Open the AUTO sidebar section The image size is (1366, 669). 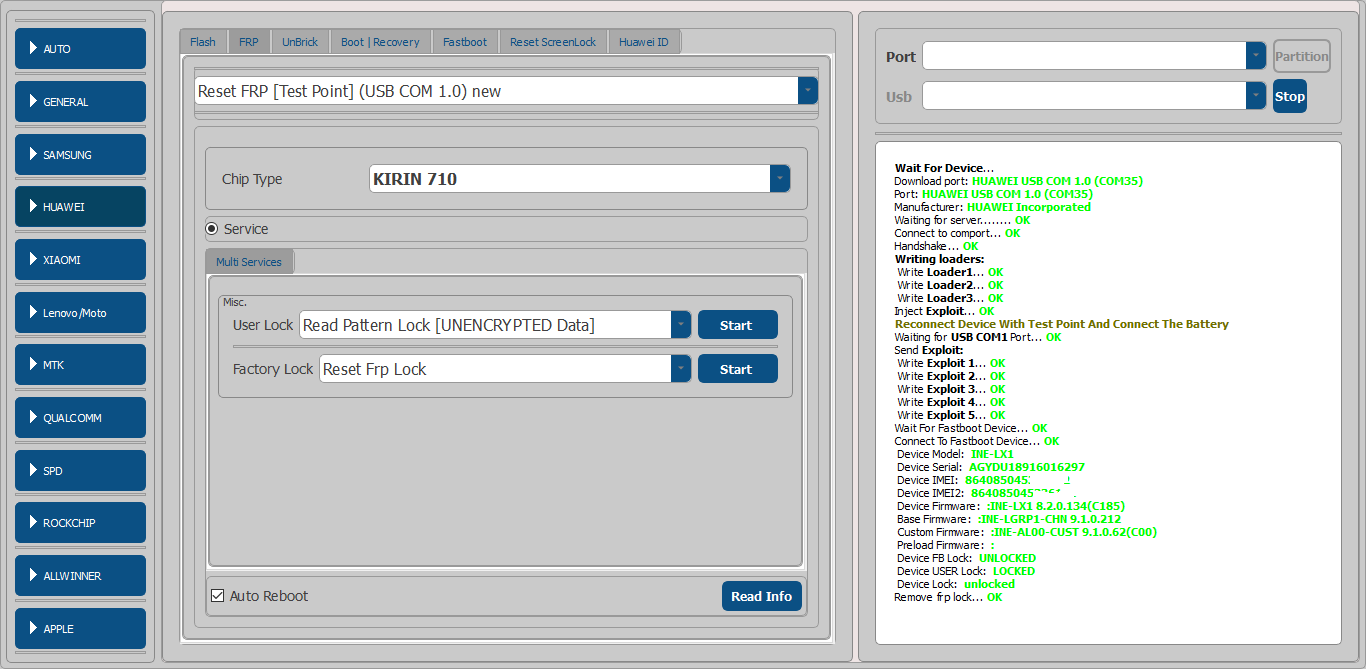[x=80, y=49]
